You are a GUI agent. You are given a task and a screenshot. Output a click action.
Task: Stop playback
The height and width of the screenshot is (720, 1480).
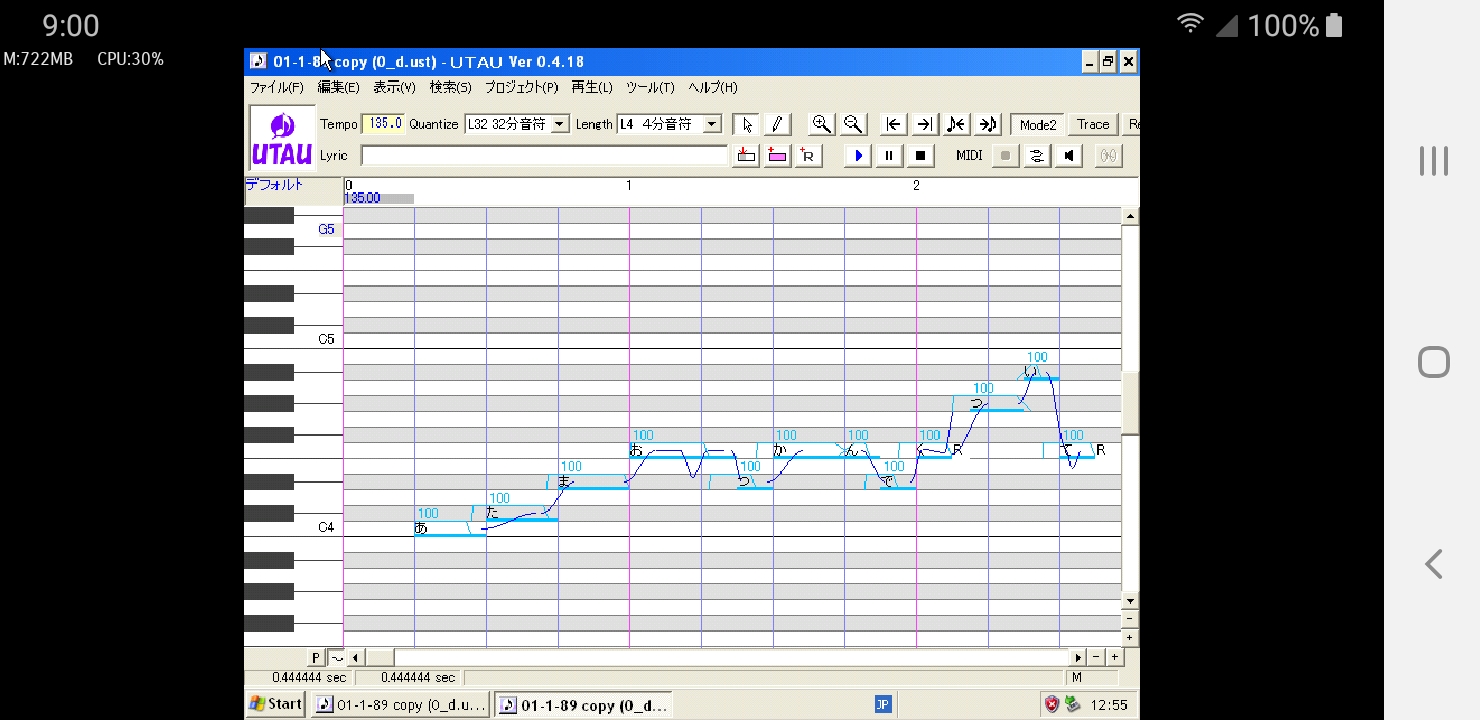coord(921,155)
